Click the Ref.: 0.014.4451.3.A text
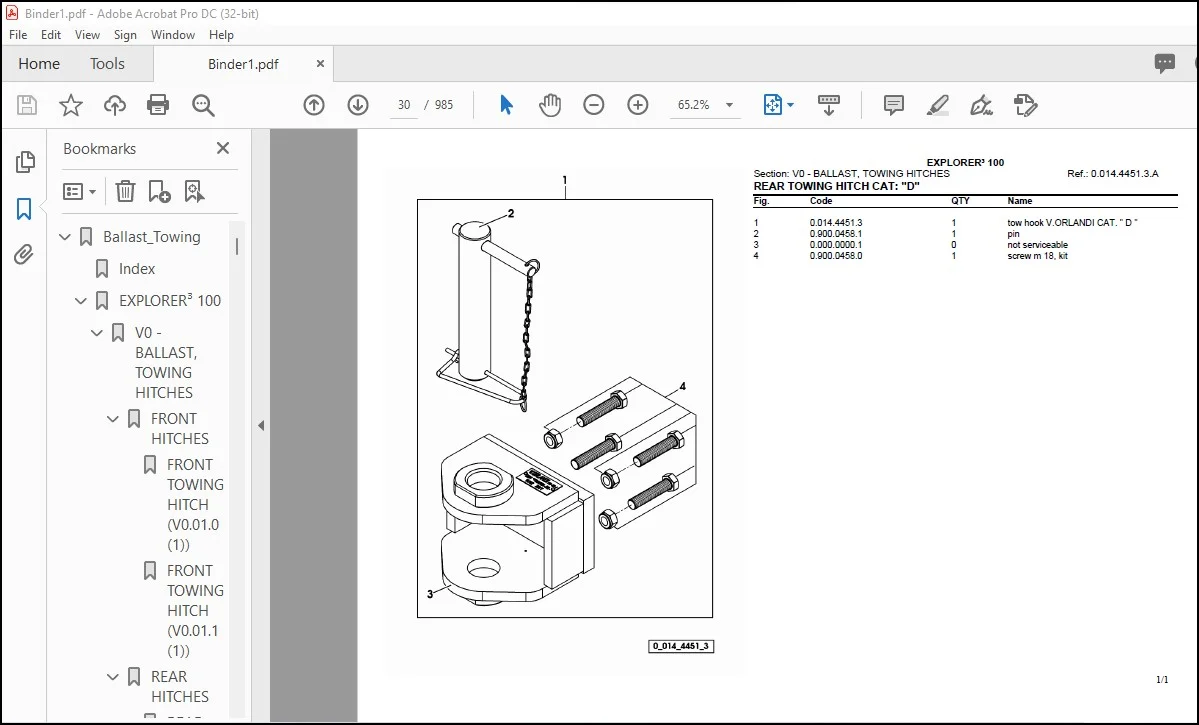The width and height of the screenshot is (1199, 725). (x=1113, y=174)
